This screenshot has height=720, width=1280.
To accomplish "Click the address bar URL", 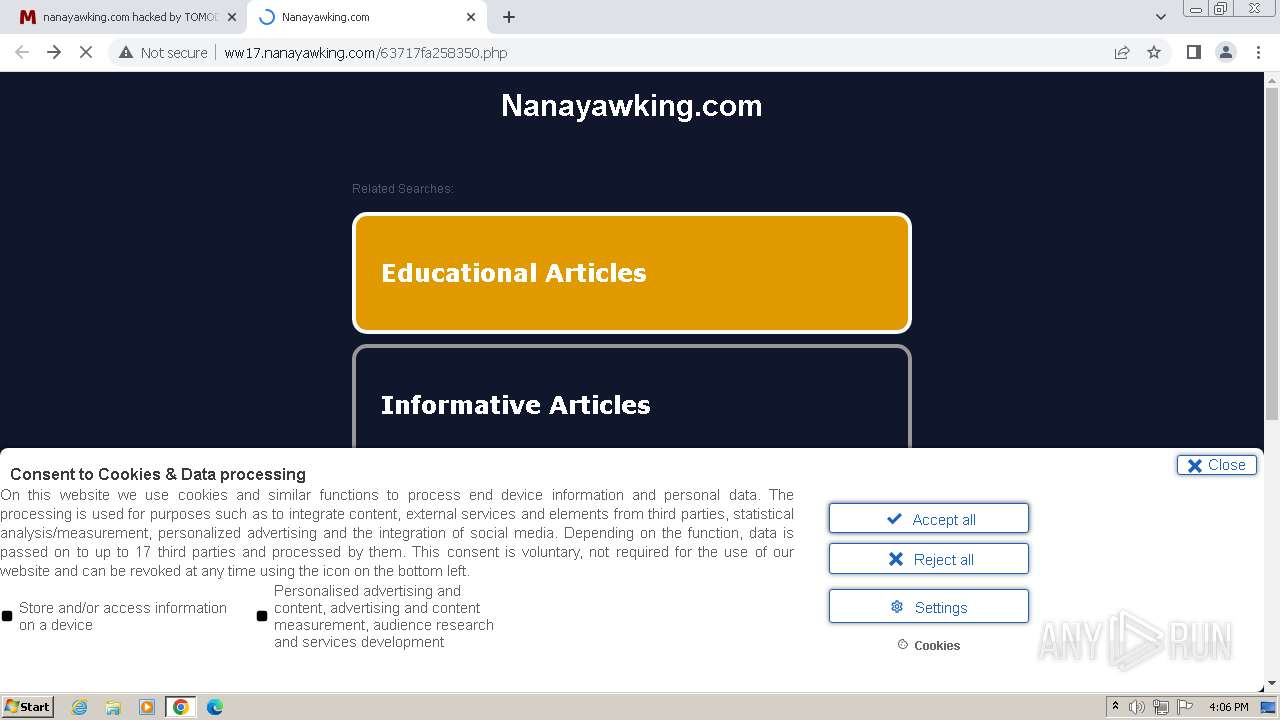I will click(x=366, y=53).
